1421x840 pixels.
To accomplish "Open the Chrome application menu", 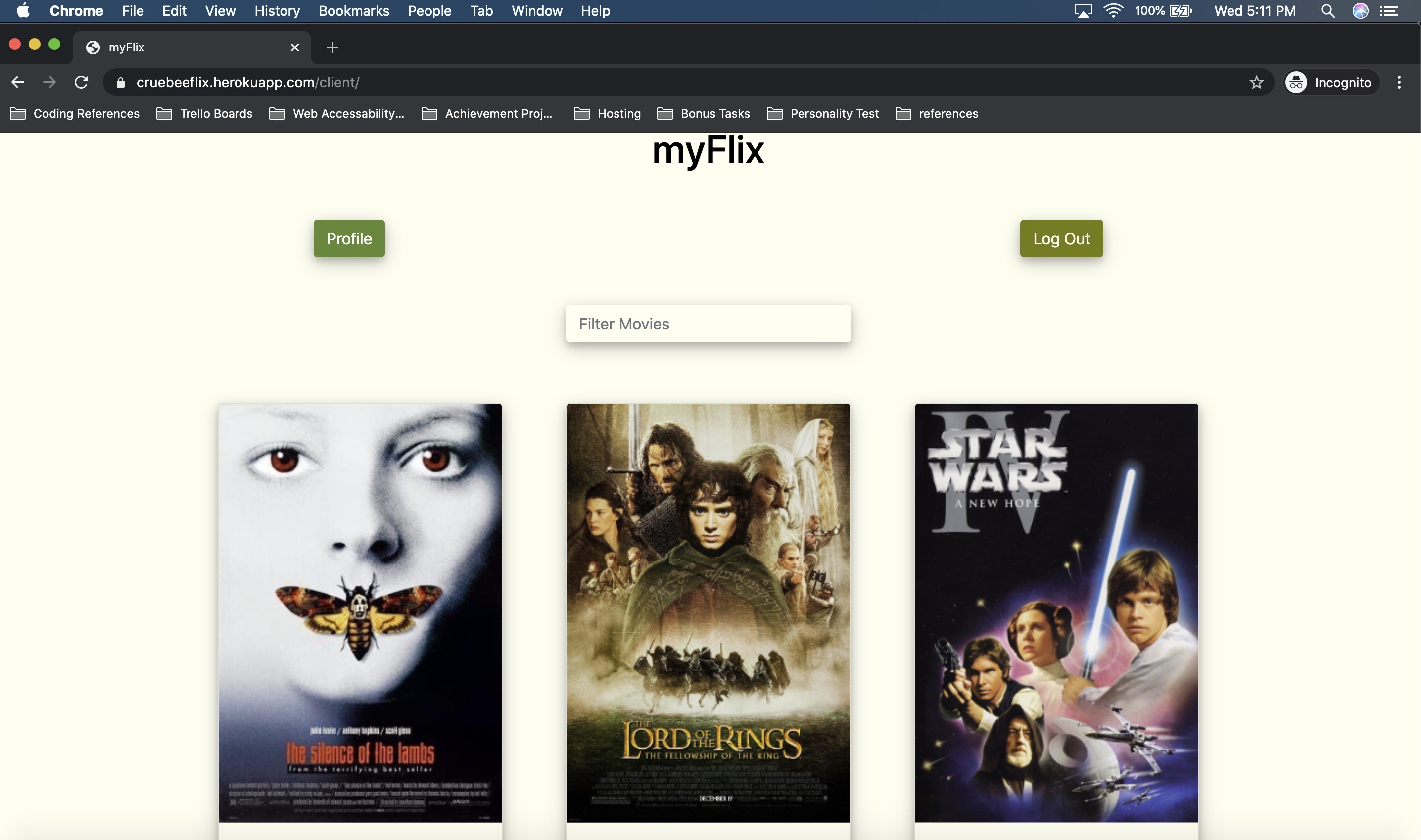I will (x=76, y=11).
